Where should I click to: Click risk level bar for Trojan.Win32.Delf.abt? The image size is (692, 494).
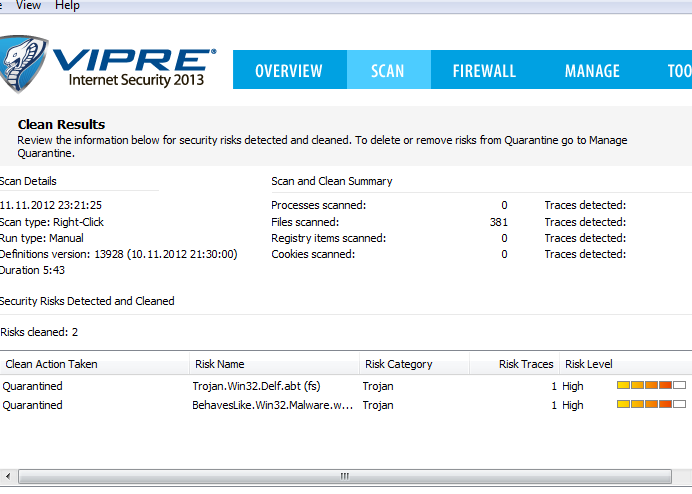[x=651, y=385]
